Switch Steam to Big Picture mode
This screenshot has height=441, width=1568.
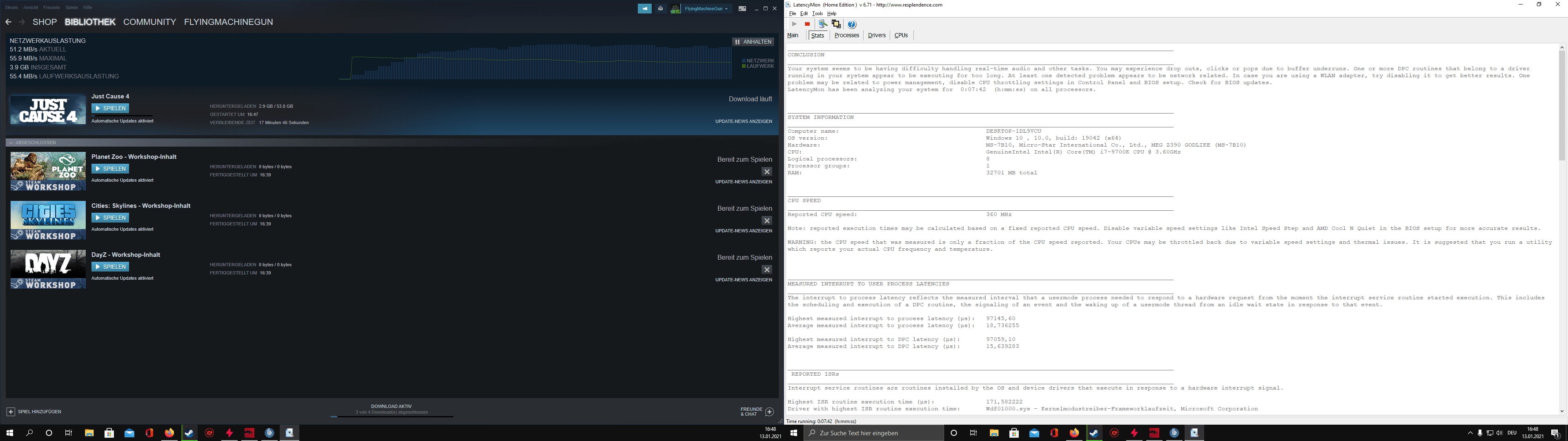pyautogui.click(x=742, y=9)
